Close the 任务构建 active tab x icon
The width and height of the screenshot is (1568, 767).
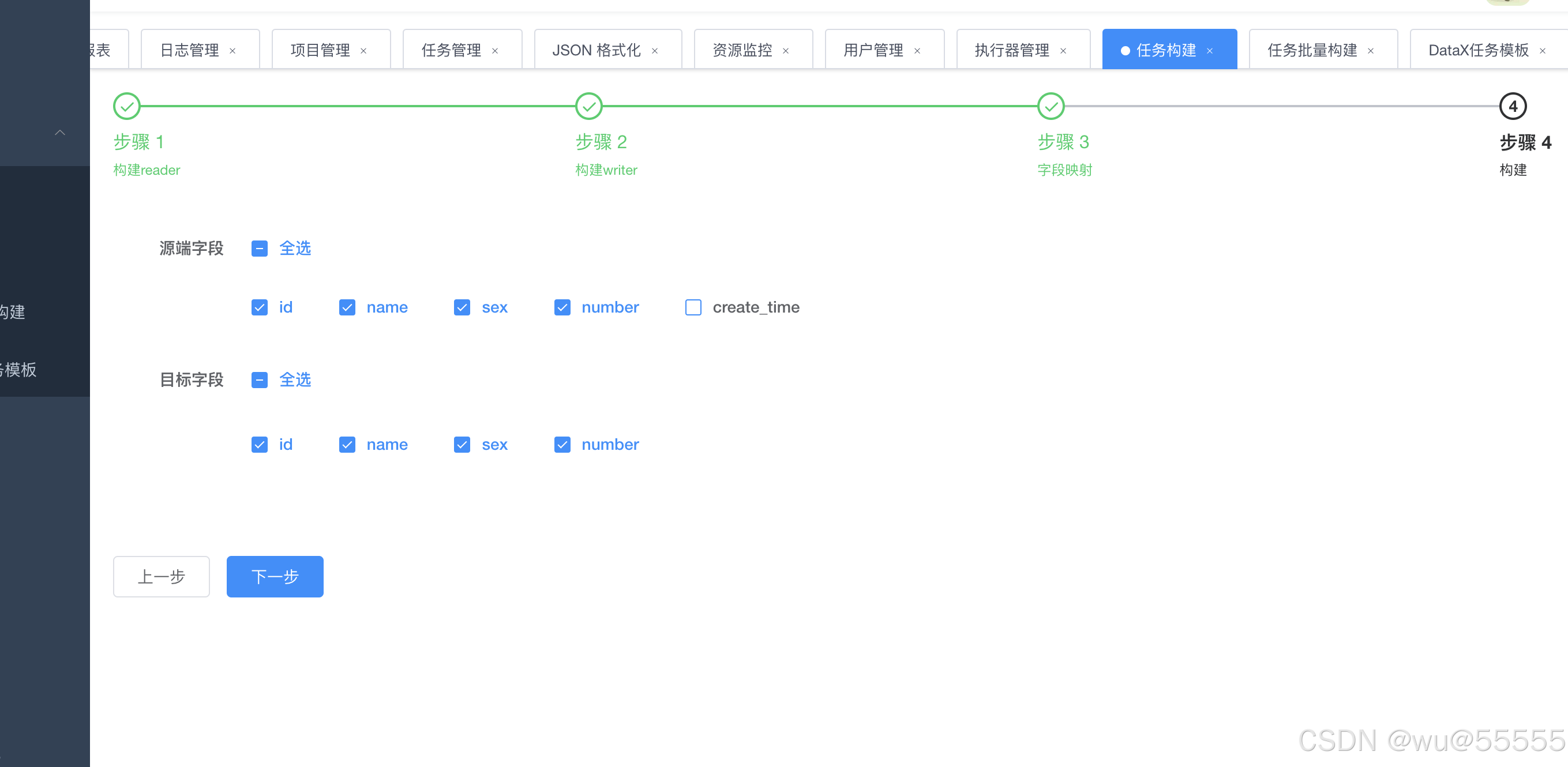tap(1210, 51)
